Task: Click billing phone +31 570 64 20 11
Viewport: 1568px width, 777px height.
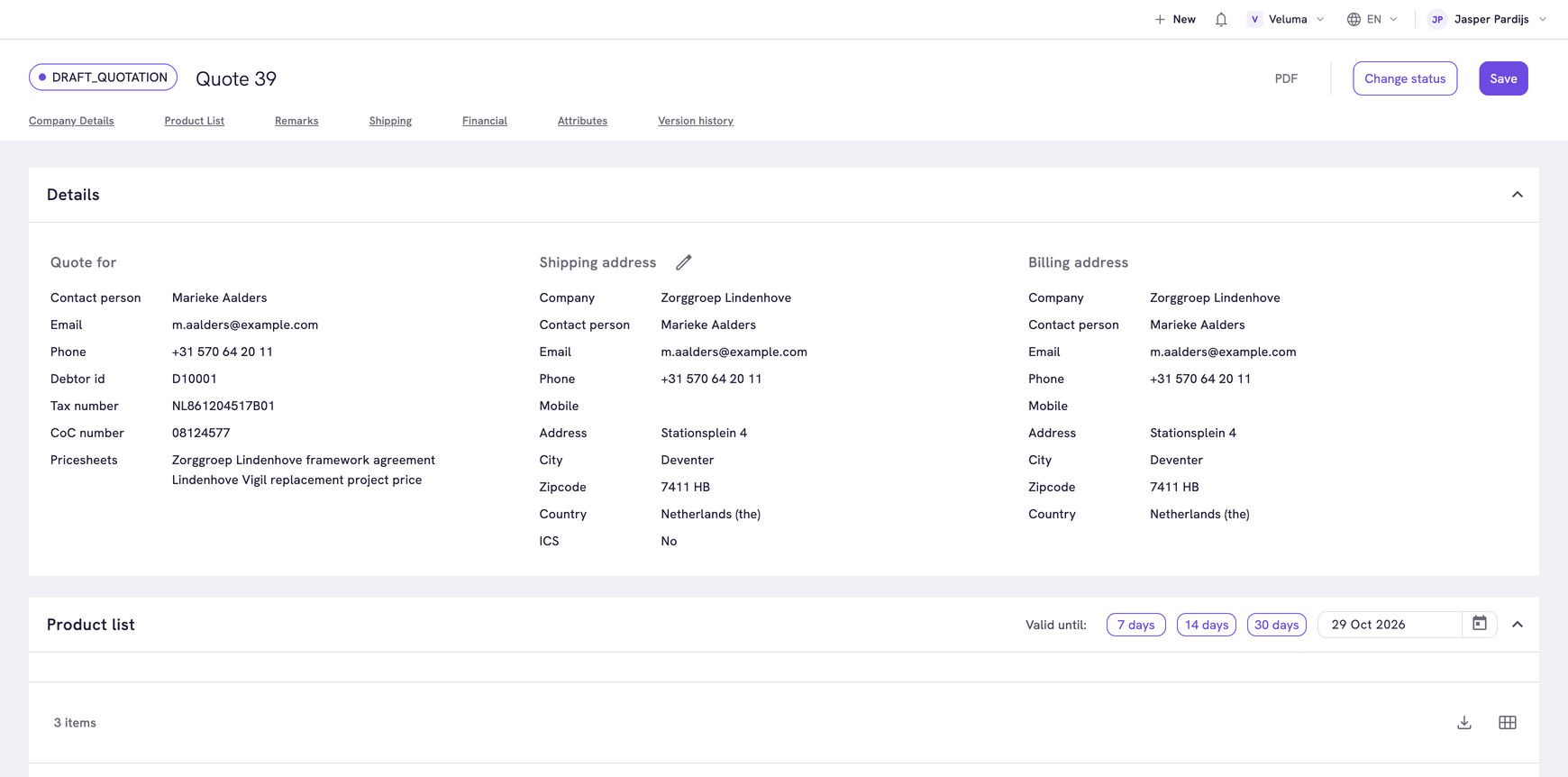Action: (1200, 379)
